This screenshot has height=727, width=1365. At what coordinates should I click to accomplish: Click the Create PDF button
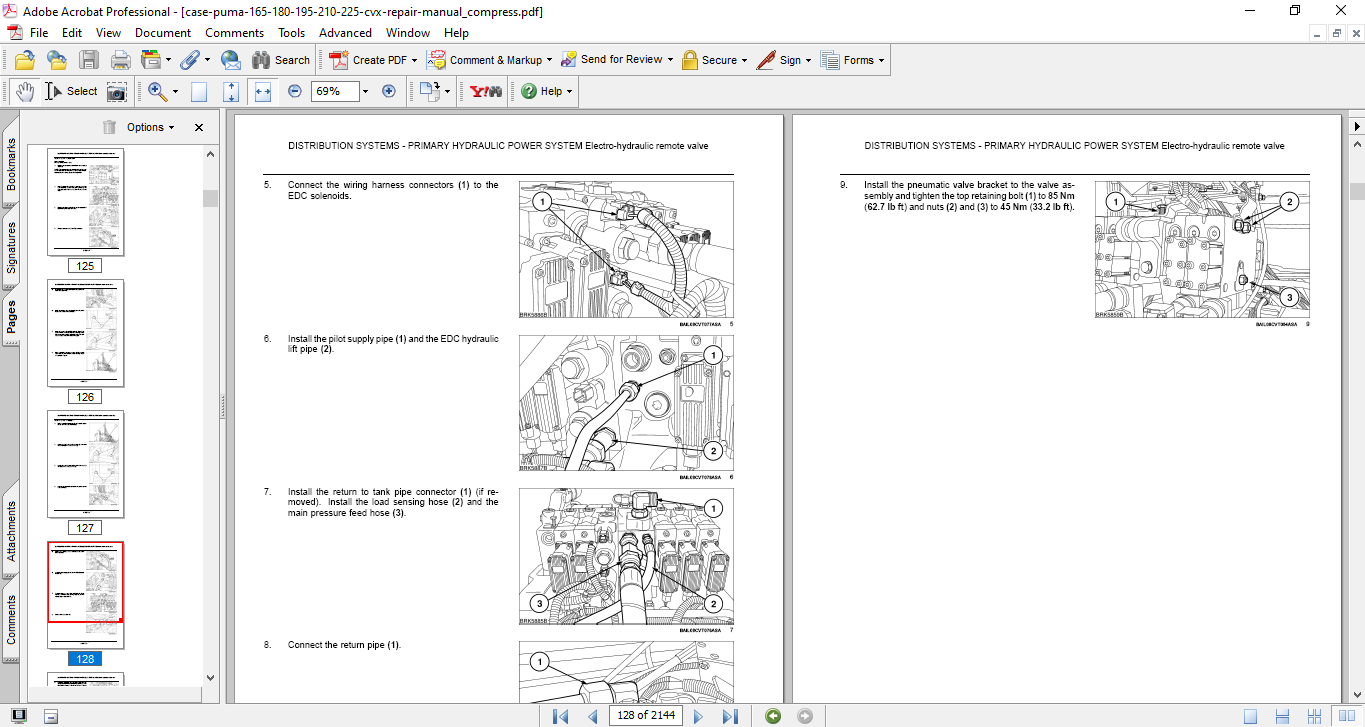369,60
